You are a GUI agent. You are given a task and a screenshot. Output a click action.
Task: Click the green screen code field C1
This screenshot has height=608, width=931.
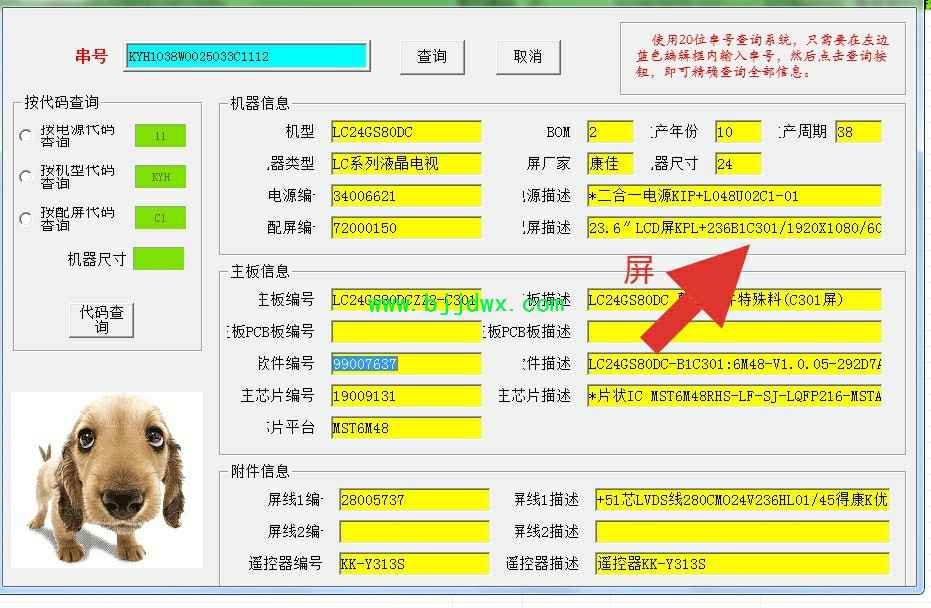[x=160, y=218]
